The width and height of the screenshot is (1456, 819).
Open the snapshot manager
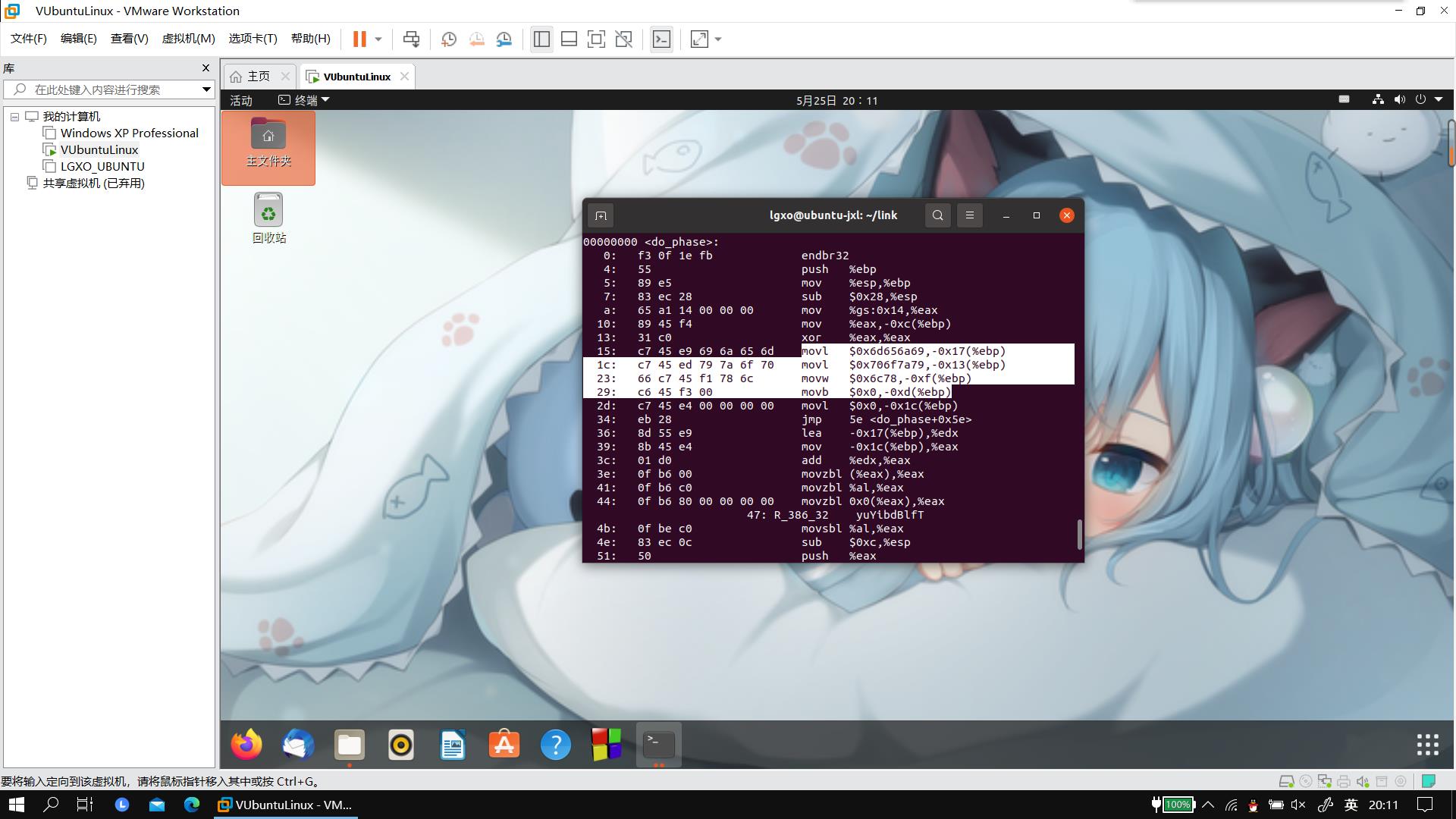point(504,39)
